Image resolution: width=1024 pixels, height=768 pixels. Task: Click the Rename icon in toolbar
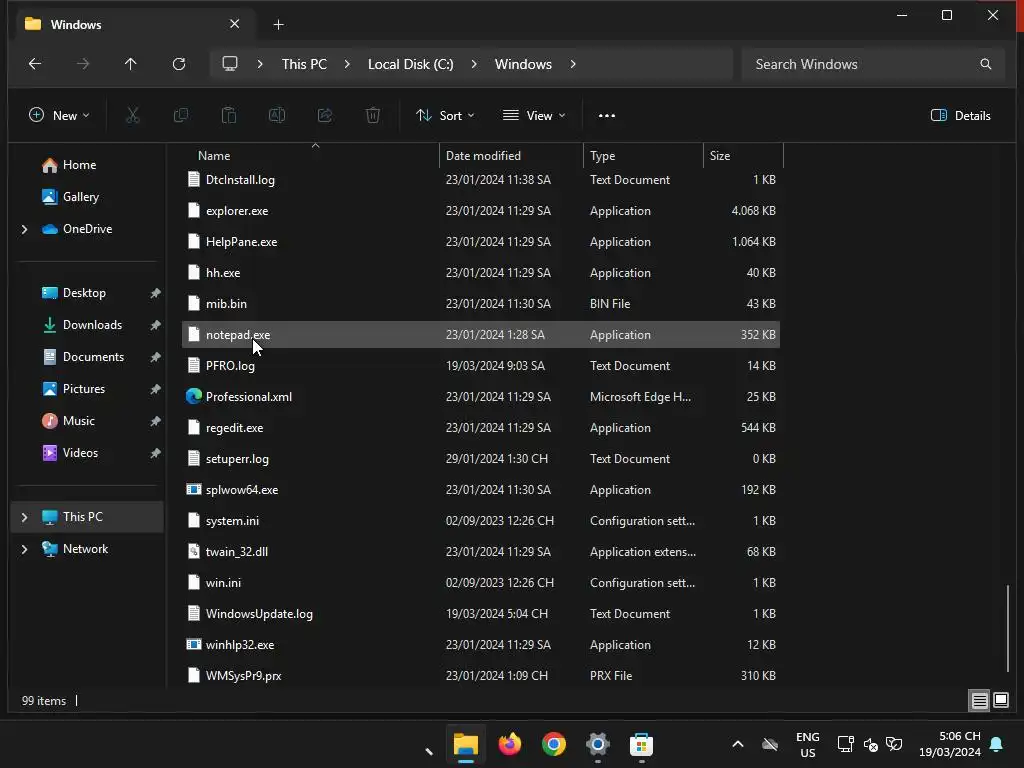[x=277, y=116]
